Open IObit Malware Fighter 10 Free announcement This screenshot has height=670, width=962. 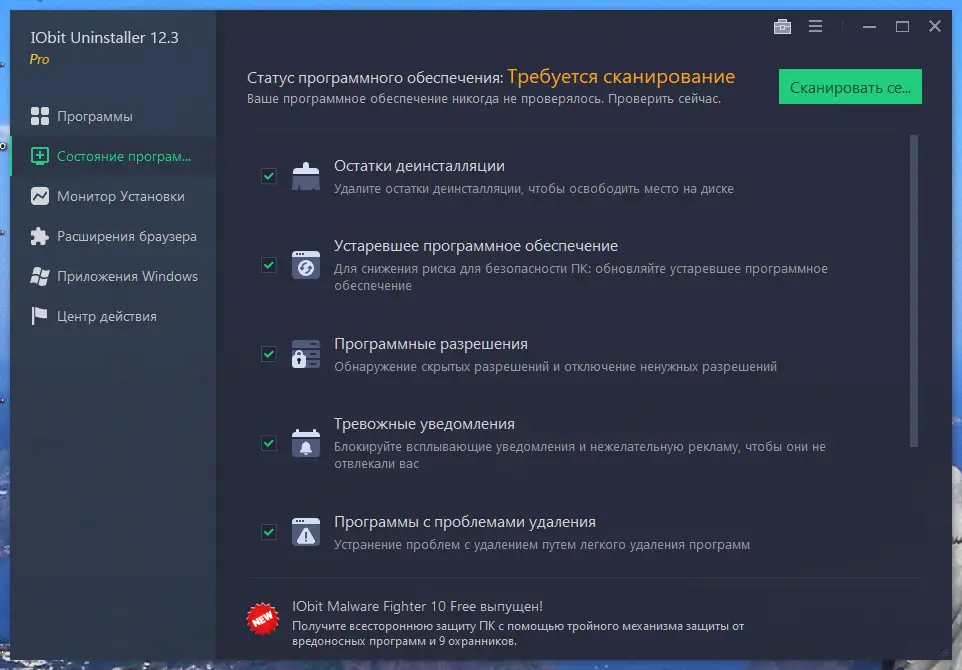point(417,606)
